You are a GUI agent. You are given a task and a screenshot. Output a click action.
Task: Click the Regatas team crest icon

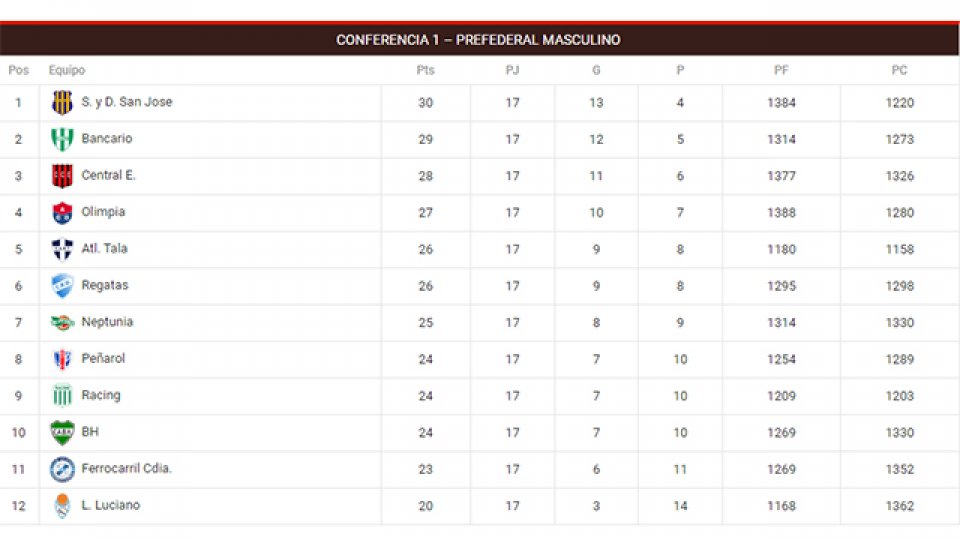click(62, 286)
